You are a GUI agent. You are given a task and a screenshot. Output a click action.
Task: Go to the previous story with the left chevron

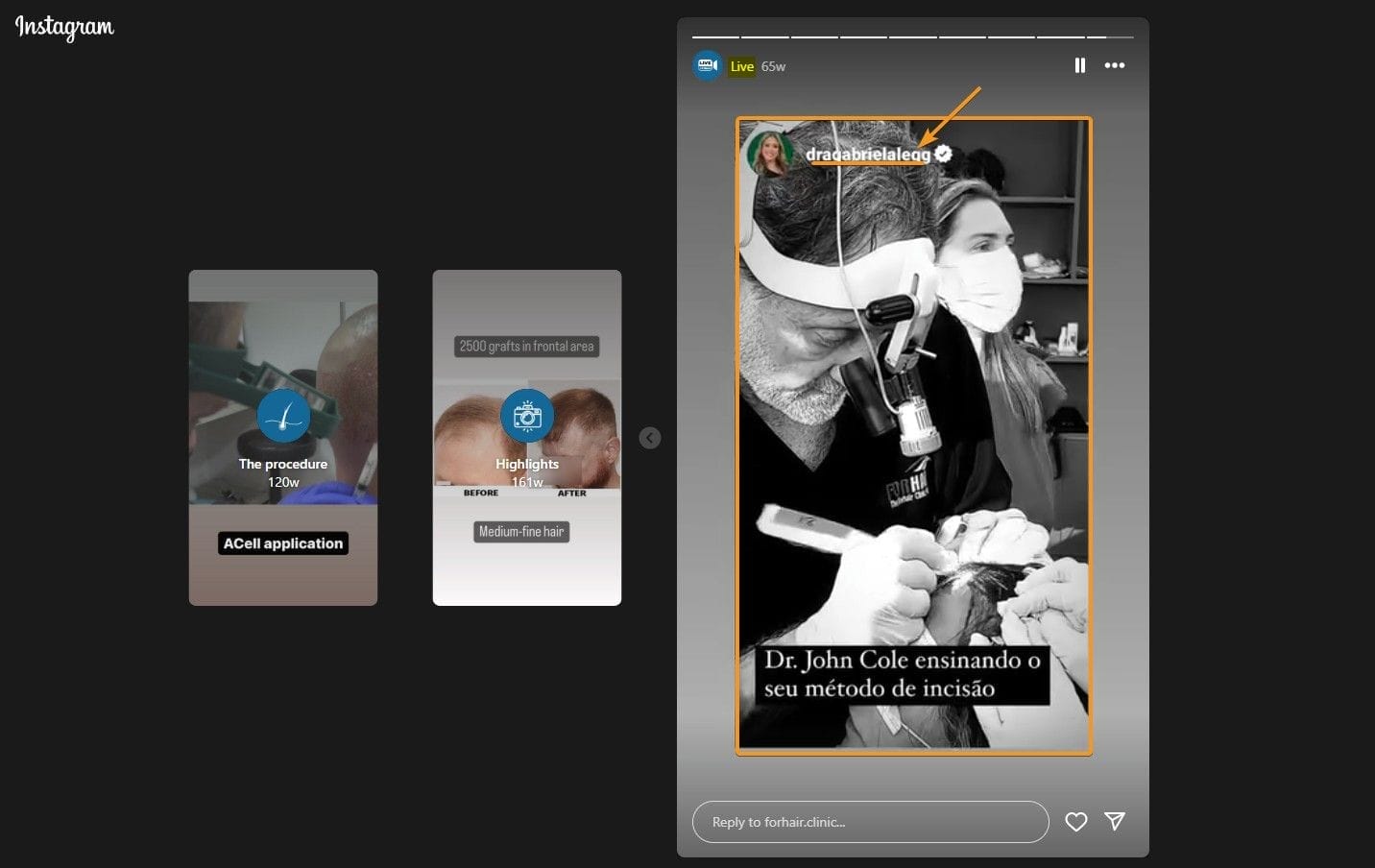pyautogui.click(x=650, y=437)
